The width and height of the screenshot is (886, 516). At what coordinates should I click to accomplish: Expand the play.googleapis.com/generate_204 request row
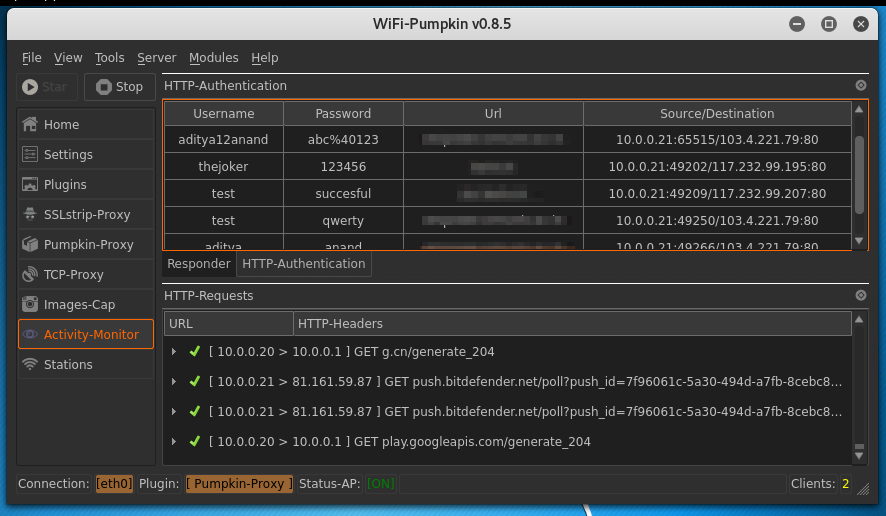point(174,441)
